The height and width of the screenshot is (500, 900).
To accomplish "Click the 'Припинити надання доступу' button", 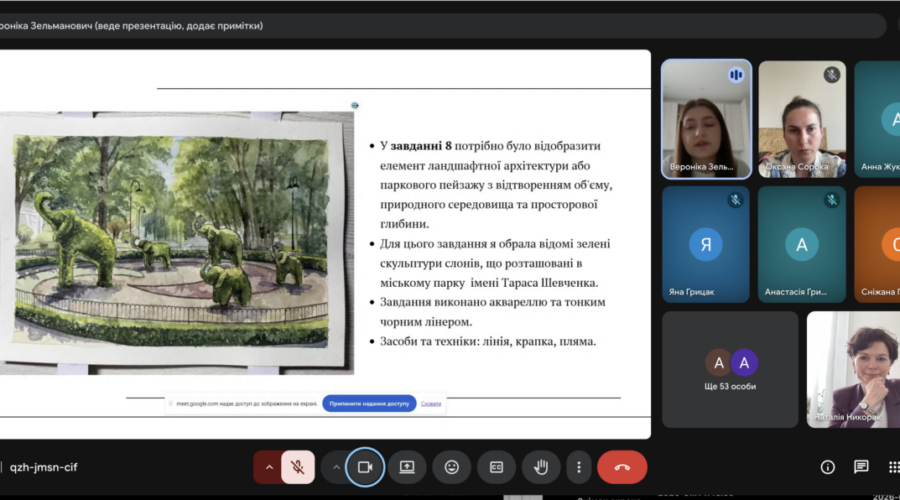I will click(369, 404).
